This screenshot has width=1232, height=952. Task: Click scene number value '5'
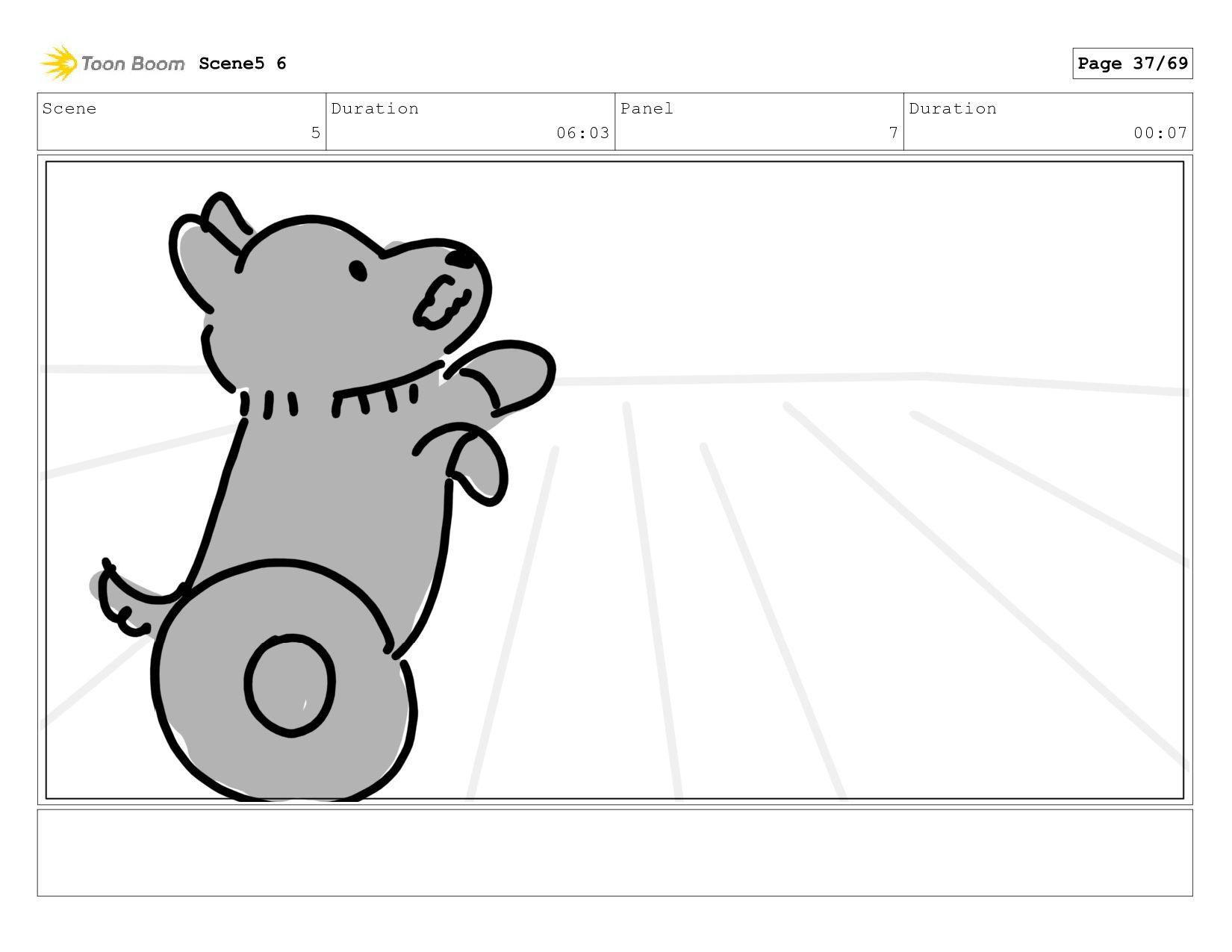[316, 133]
